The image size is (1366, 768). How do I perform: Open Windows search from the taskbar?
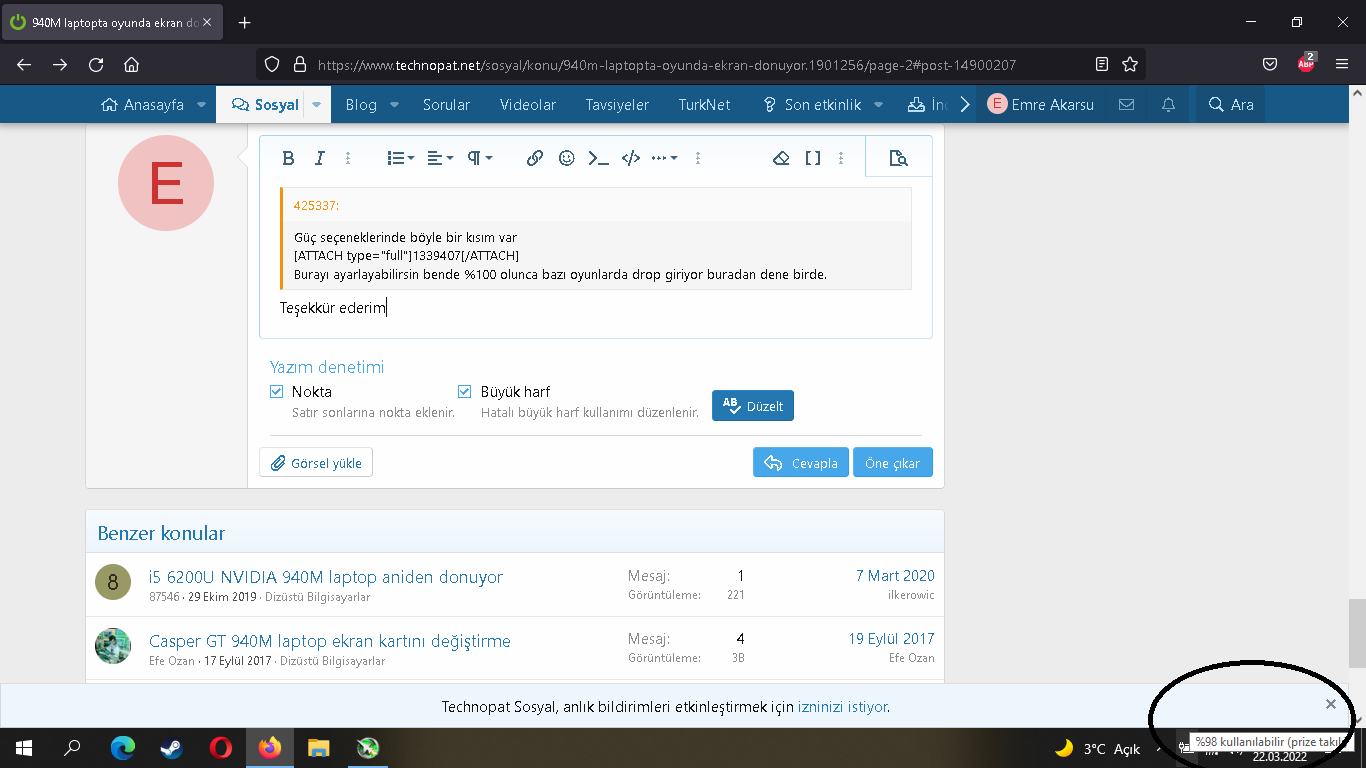tap(73, 748)
